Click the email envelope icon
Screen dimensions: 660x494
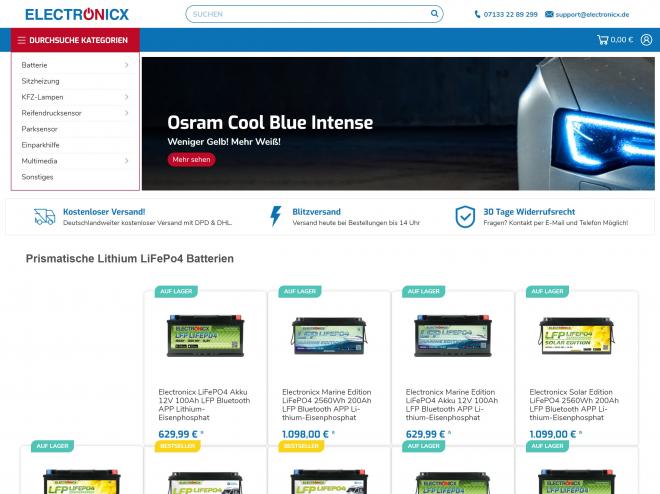coord(549,14)
